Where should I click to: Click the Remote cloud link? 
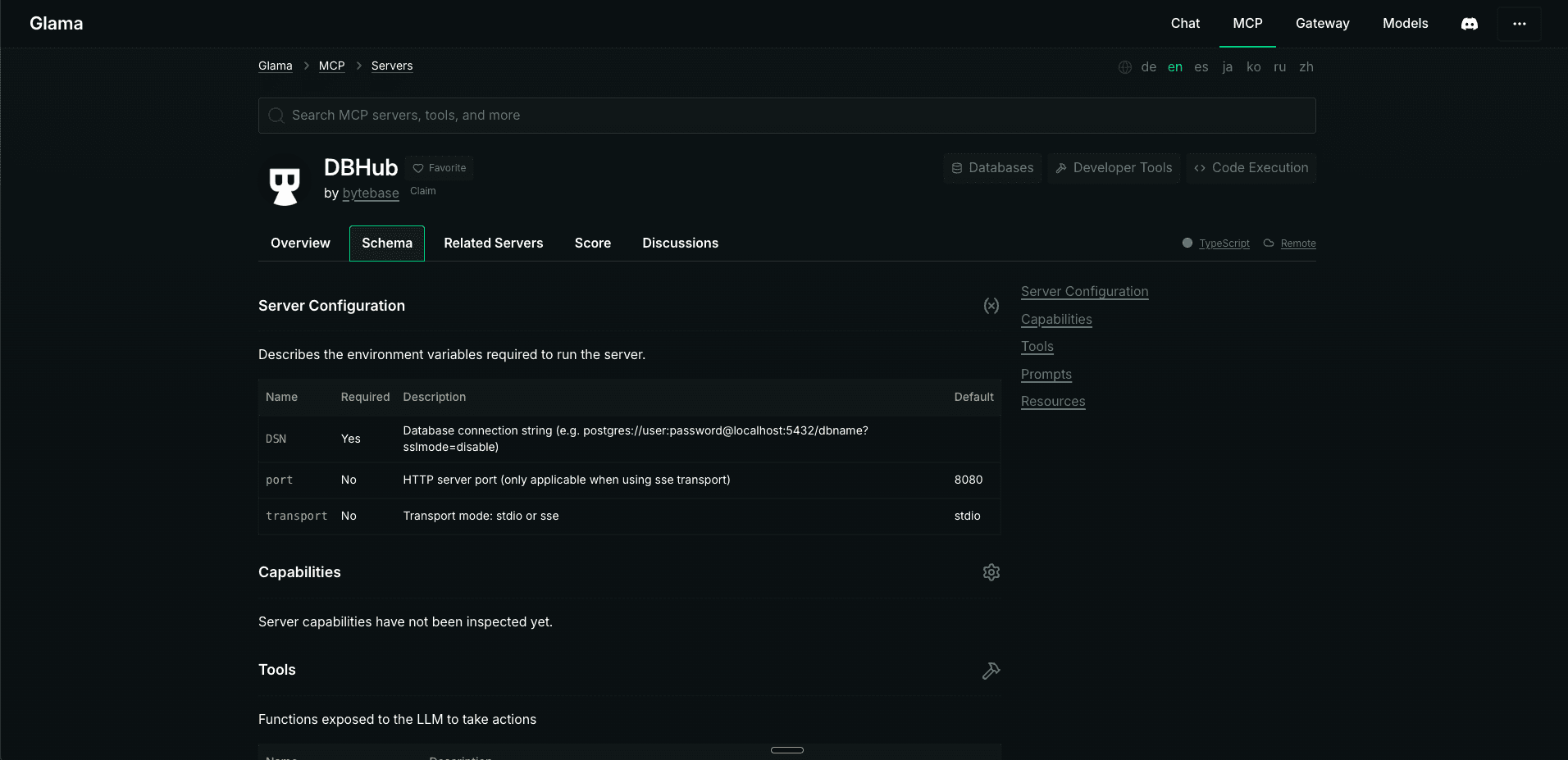point(1297,243)
